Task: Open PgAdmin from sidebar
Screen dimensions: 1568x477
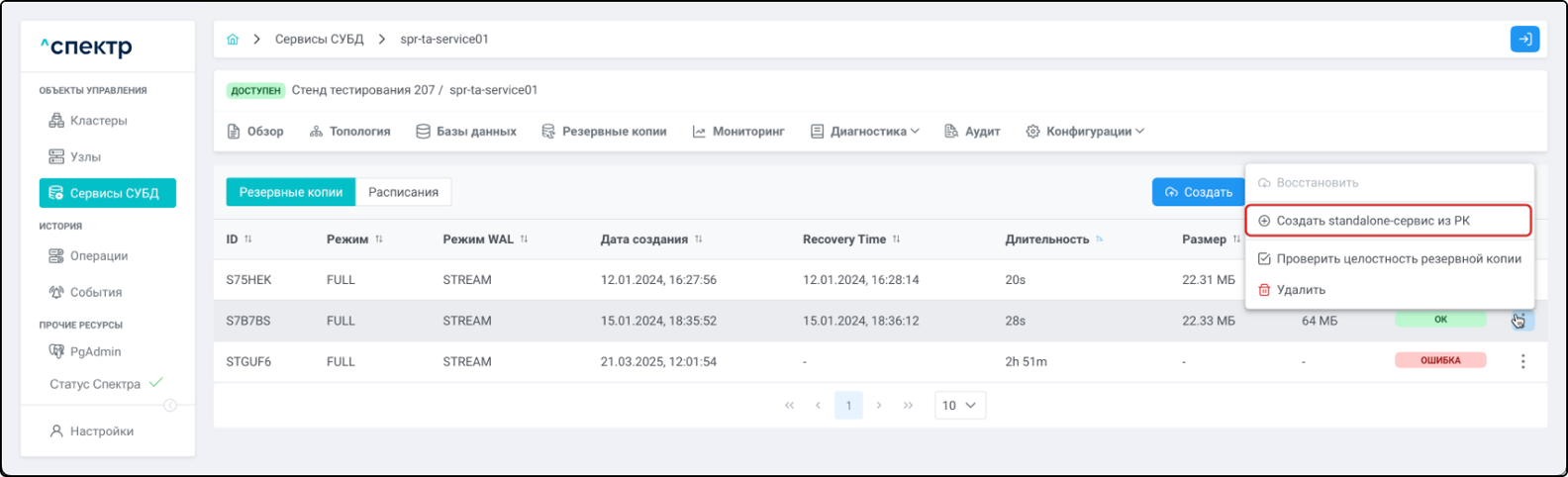Action: [x=95, y=352]
